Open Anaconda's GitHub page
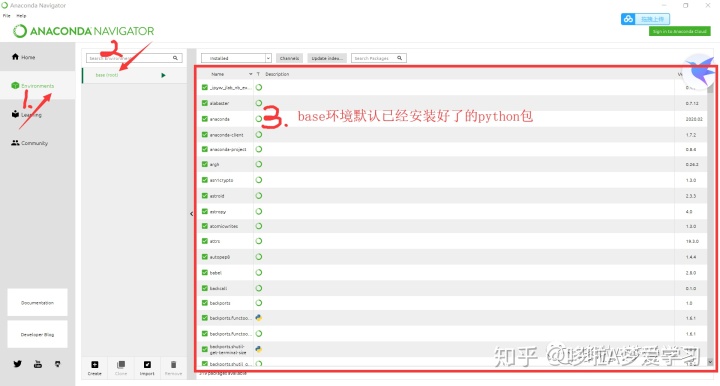Viewport: 720px width, 386px height. (x=57, y=364)
